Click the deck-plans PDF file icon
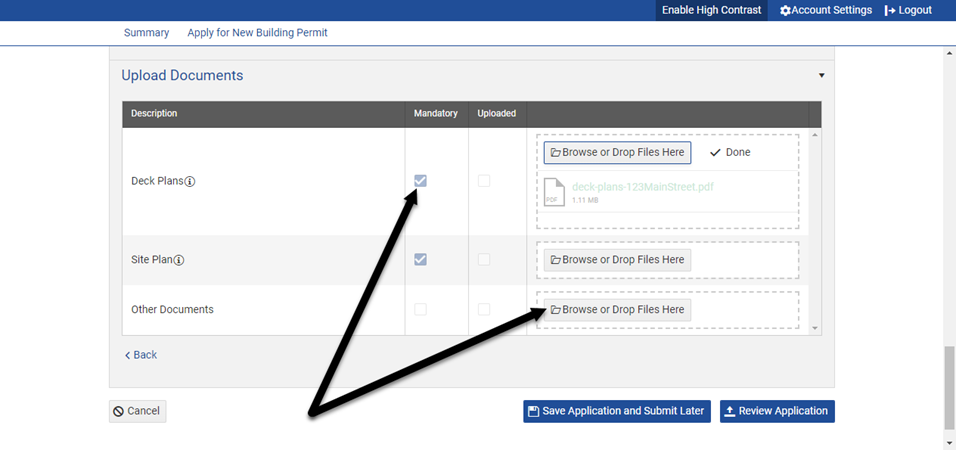The height and width of the screenshot is (450, 956). click(x=553, y=192)
